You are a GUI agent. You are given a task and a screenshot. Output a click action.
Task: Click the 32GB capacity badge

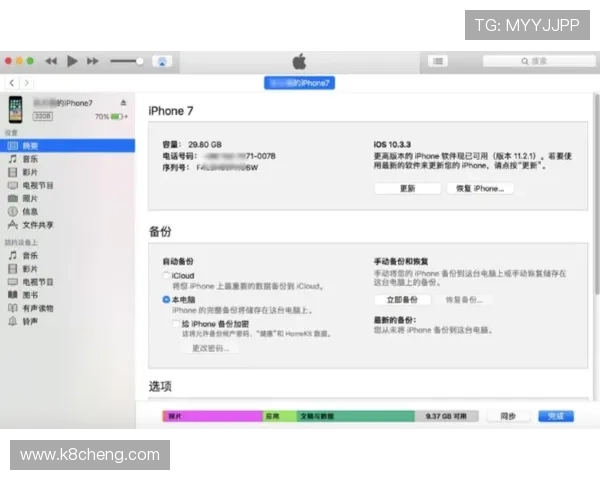click(42, 116)
